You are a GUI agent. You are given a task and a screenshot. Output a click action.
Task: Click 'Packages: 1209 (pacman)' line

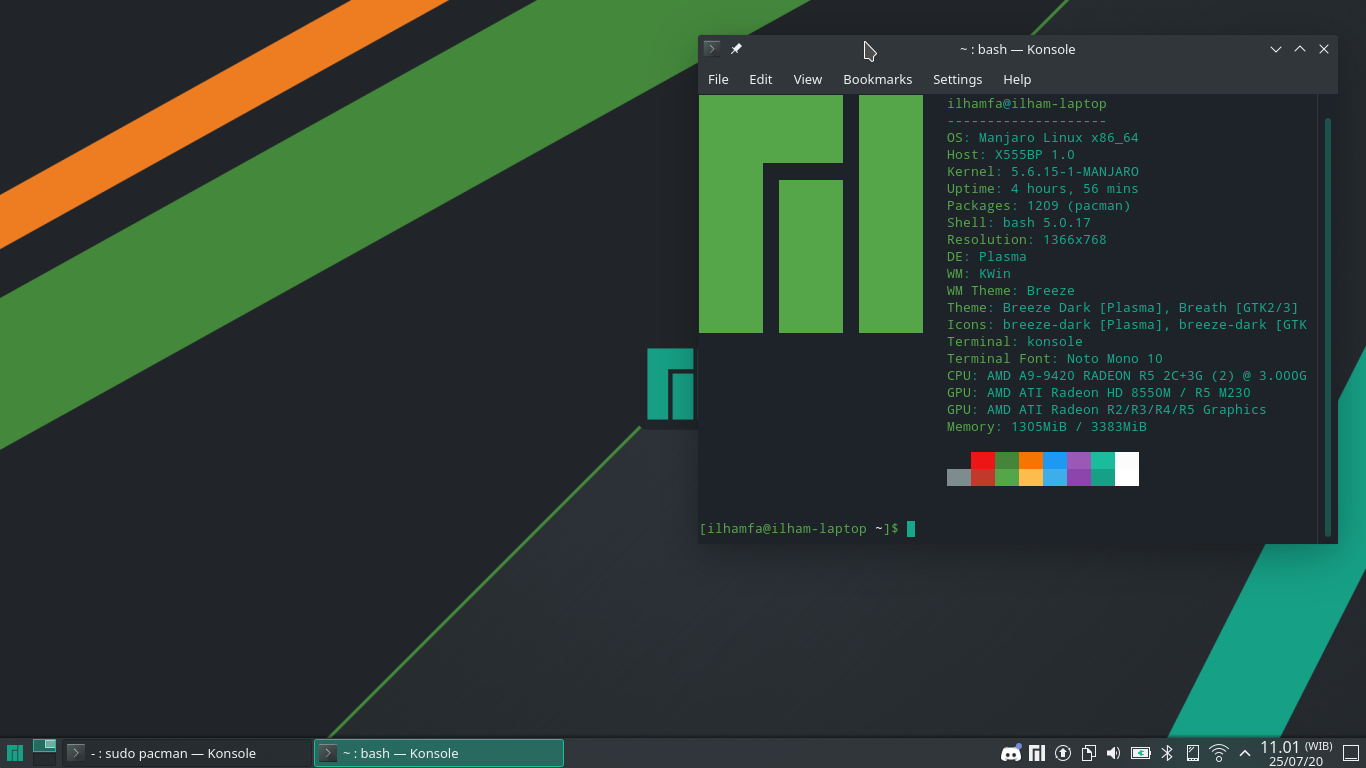point(1039,205)
